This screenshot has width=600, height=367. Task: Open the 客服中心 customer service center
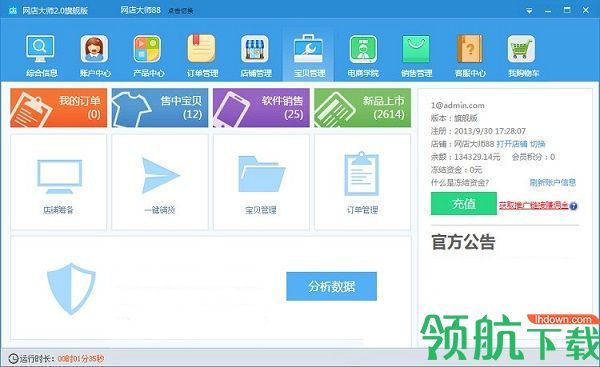(470, 55)
